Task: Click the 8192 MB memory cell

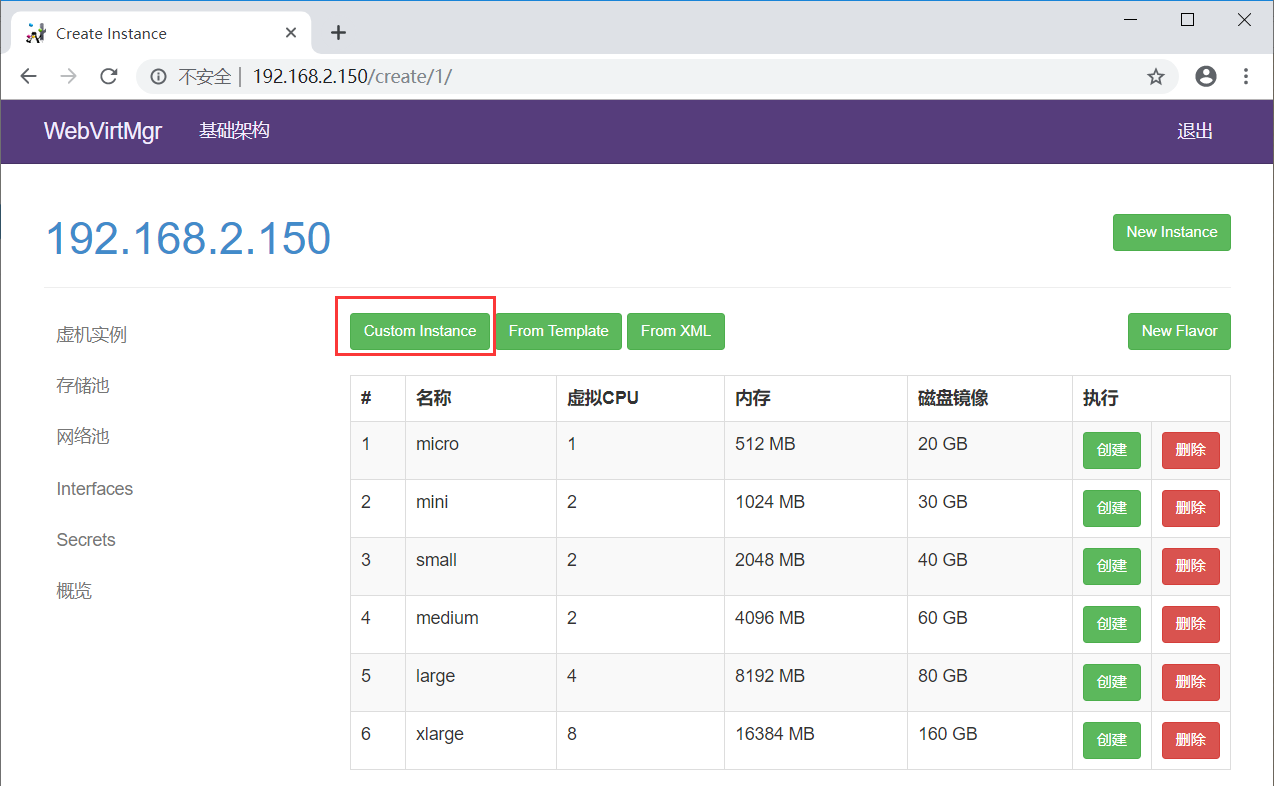Action: click(x=816, y=682)
